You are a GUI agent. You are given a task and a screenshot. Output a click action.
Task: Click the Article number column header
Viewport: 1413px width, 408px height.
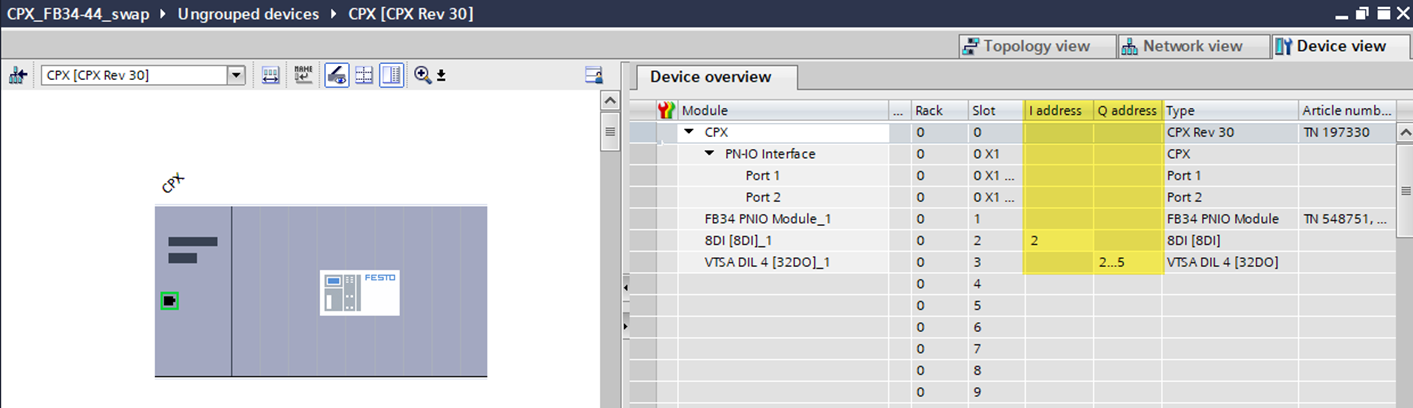(1346, 111)
